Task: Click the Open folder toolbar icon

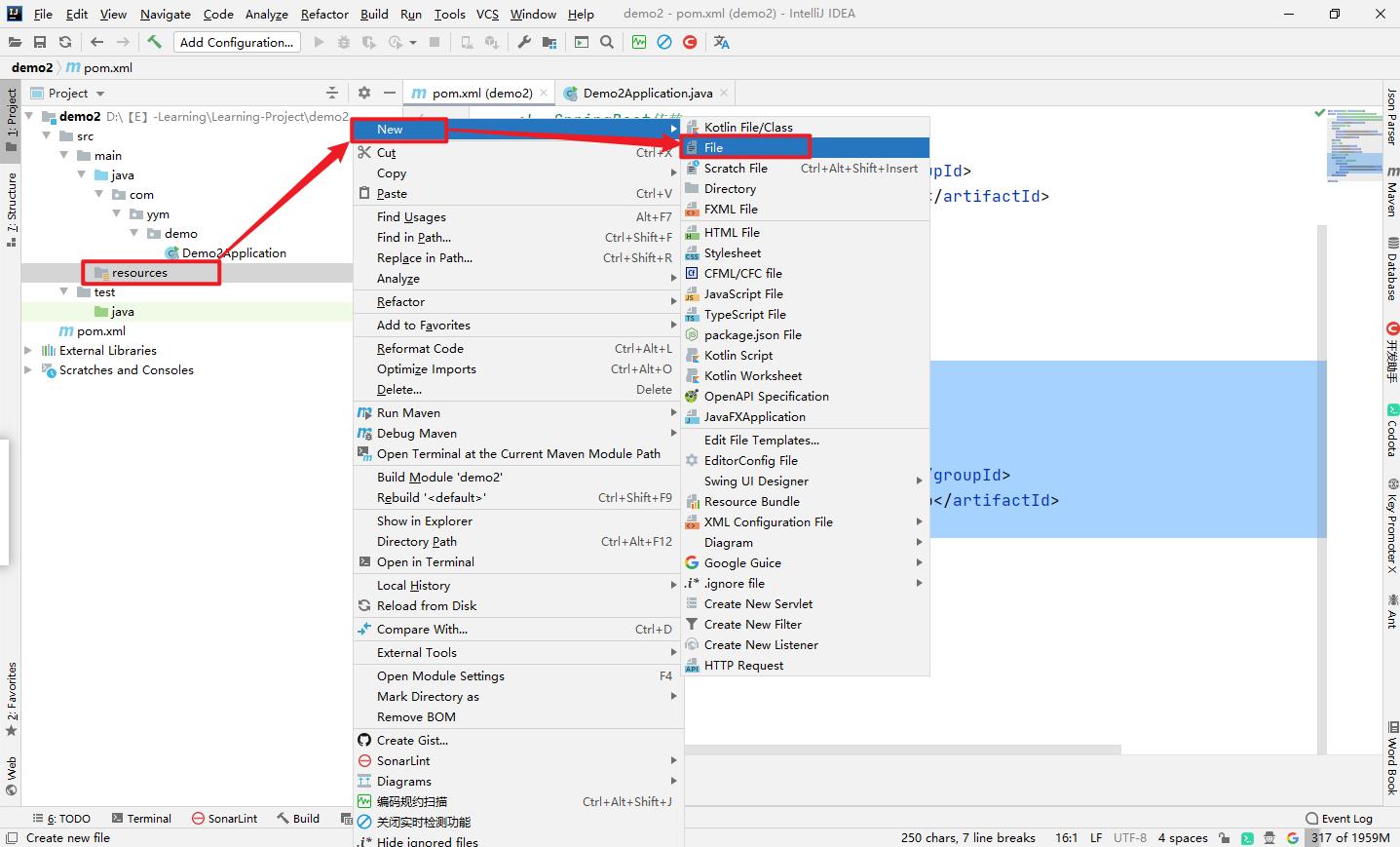Action: click(15, 42)
